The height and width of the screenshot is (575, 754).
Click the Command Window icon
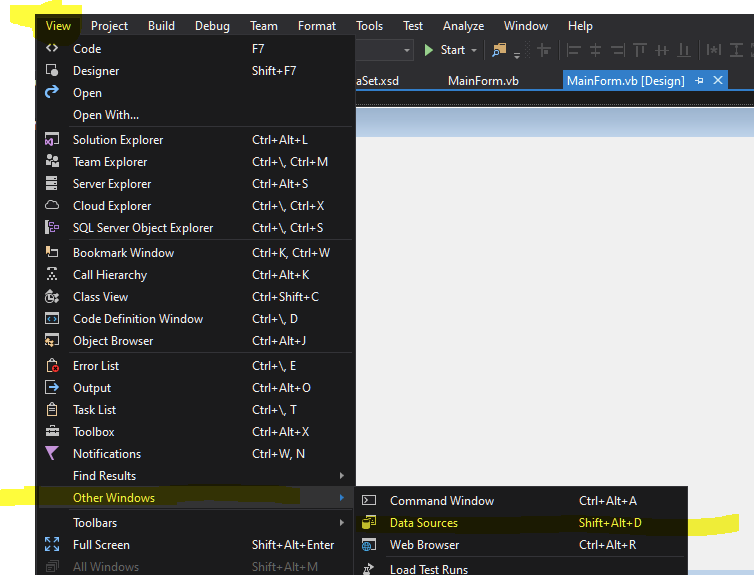tap(369, 500)
